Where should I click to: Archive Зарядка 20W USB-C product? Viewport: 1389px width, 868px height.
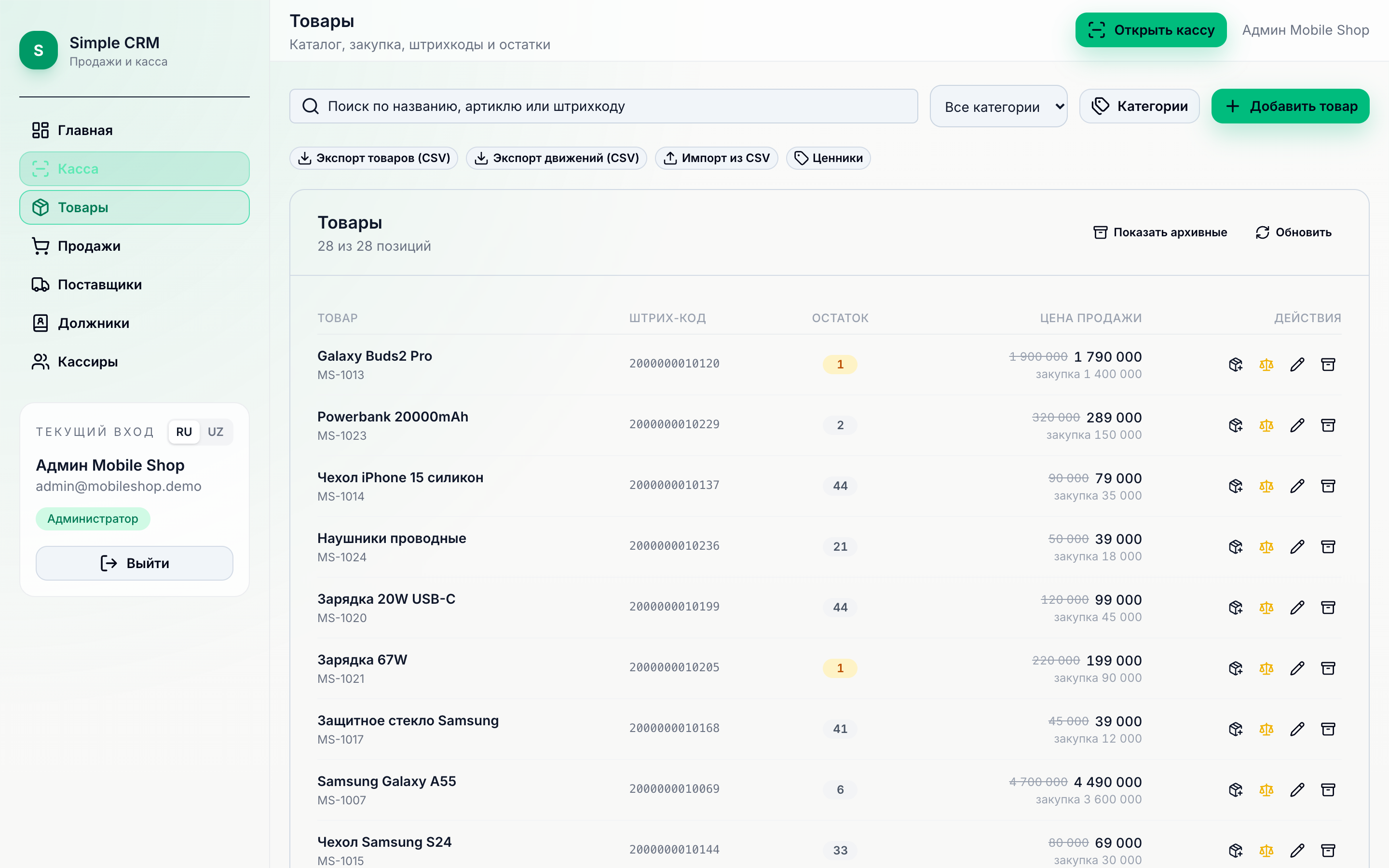point(1328,608)
